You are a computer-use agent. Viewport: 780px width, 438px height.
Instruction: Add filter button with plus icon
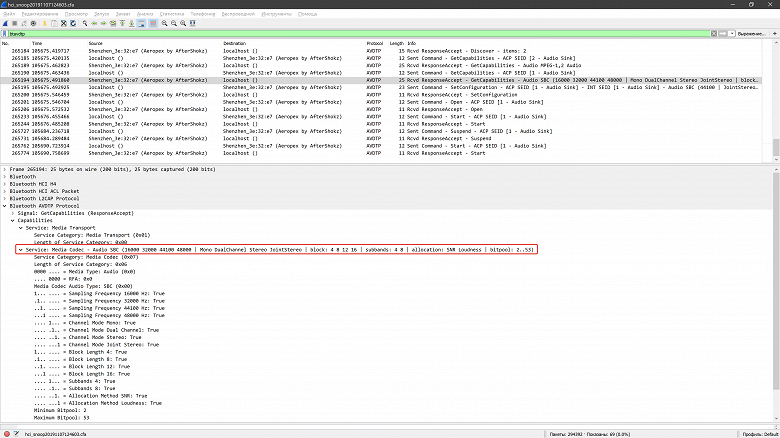point(775,33)
